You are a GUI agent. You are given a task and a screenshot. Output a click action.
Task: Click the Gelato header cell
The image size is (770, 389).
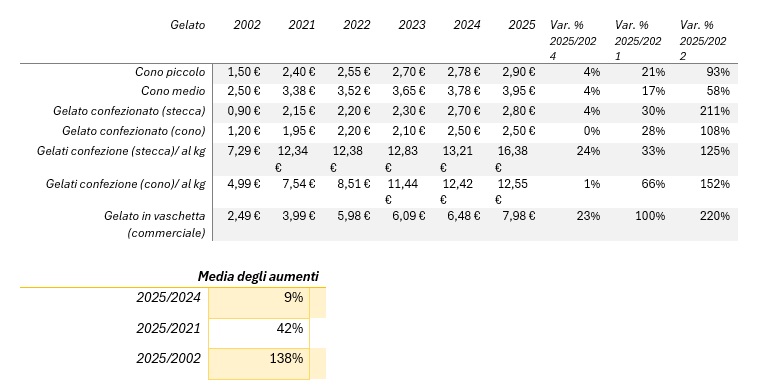tap(188, 25)
